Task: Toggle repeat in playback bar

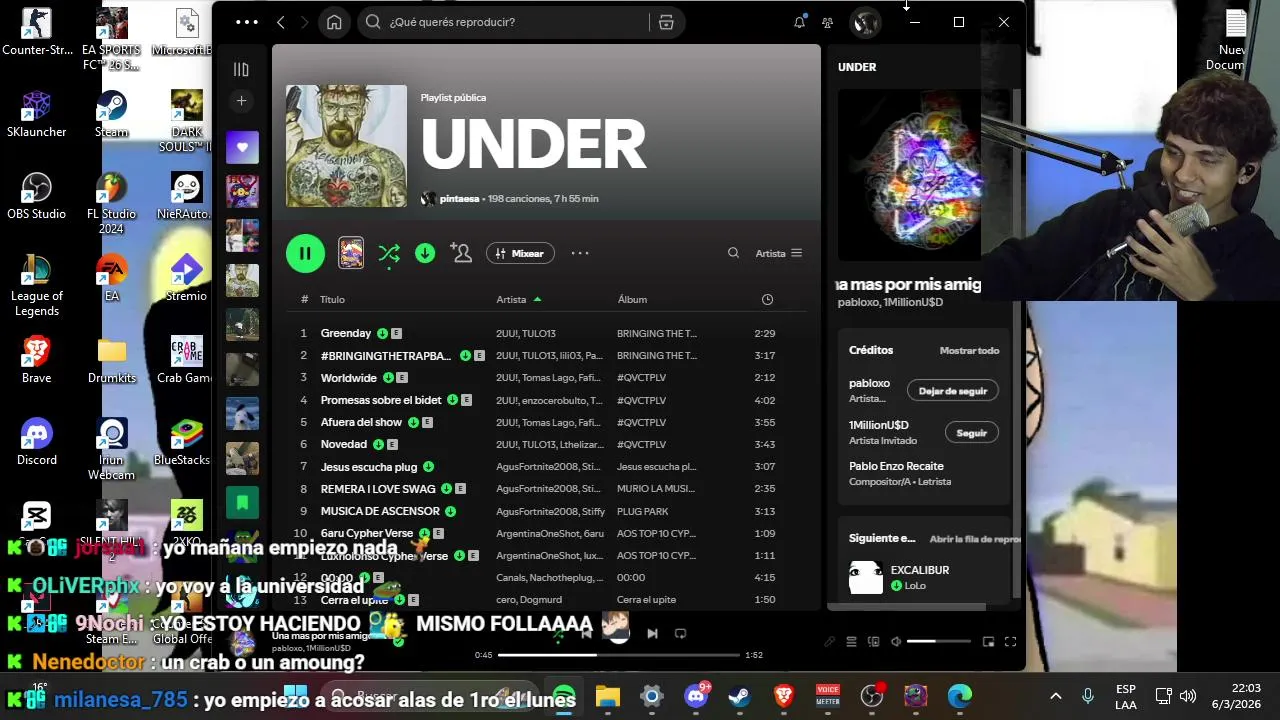Action: 680,633
